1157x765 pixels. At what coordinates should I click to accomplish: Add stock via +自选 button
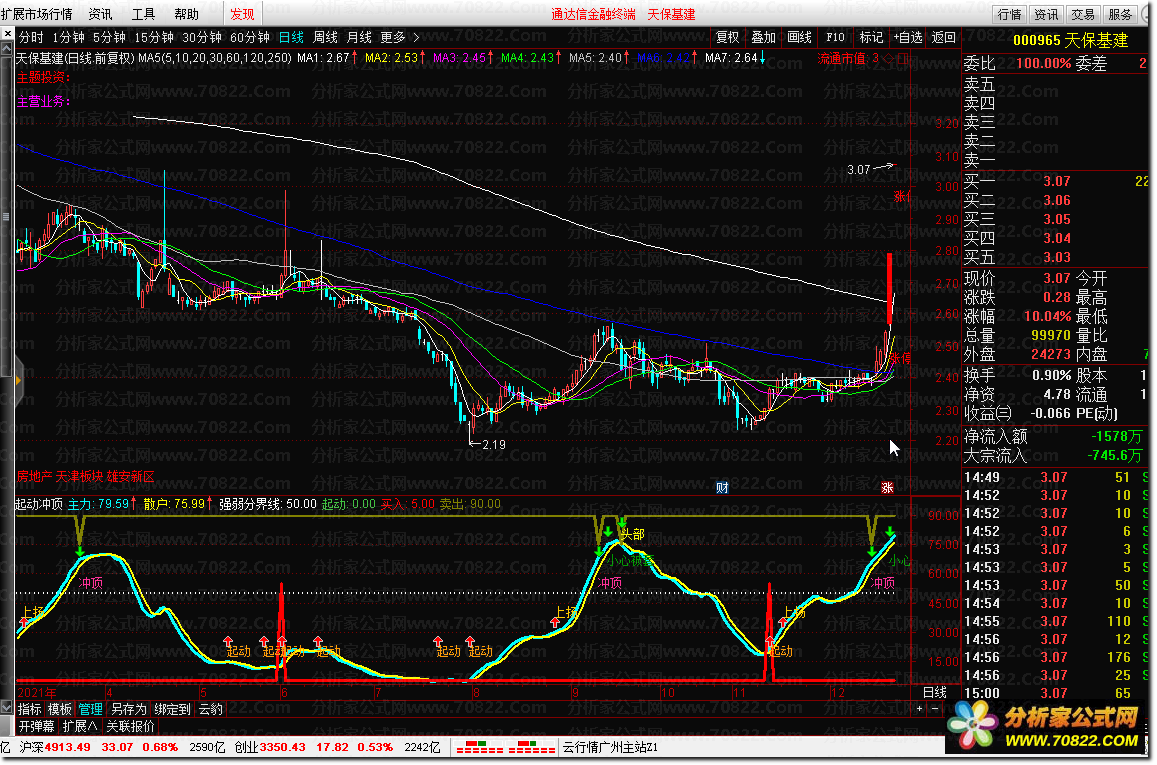coord(908,37)
